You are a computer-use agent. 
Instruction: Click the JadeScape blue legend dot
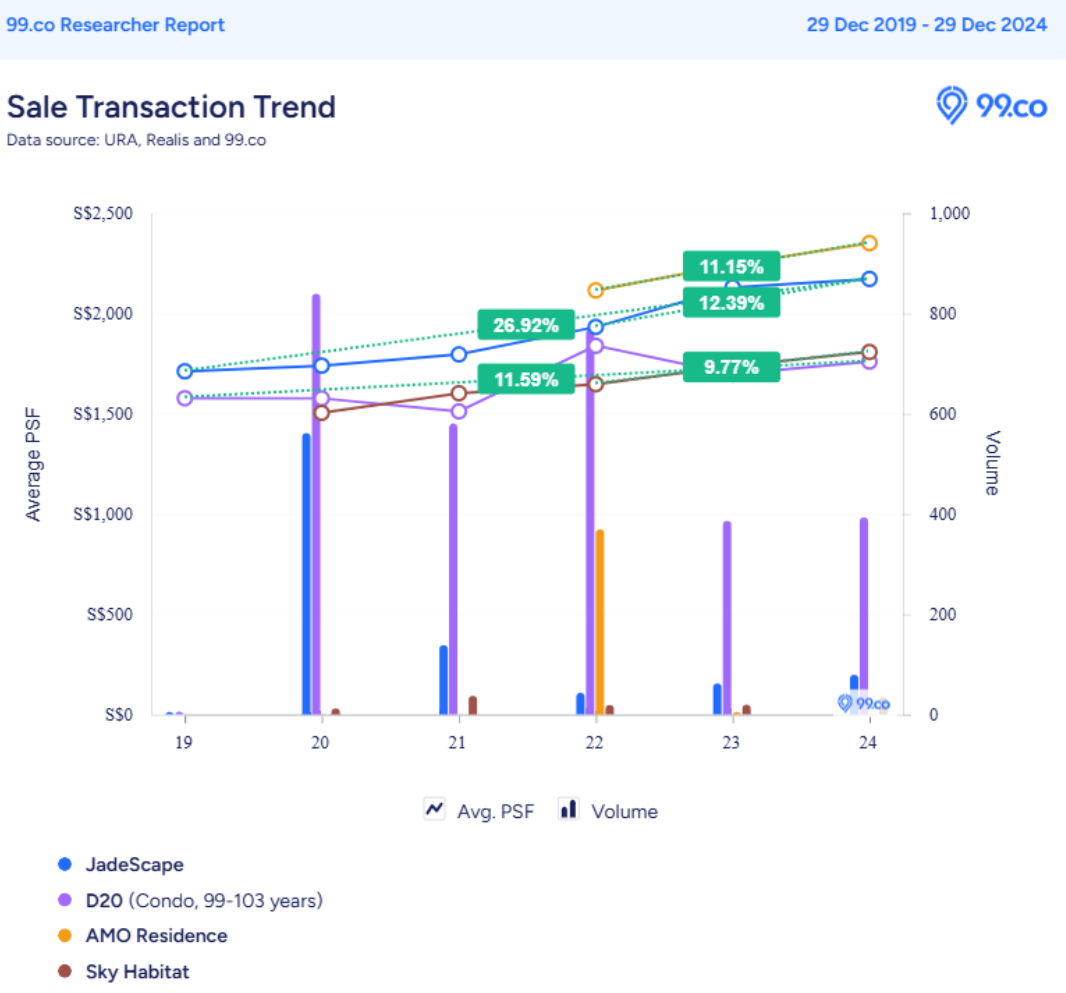(x=66, y=865)
